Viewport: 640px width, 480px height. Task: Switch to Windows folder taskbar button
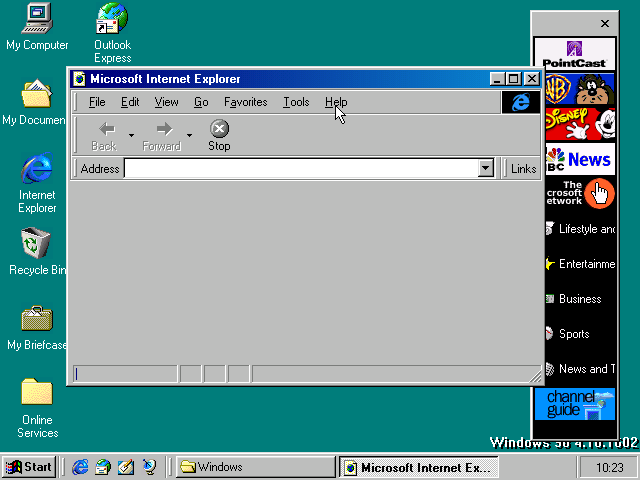point(254,467)
